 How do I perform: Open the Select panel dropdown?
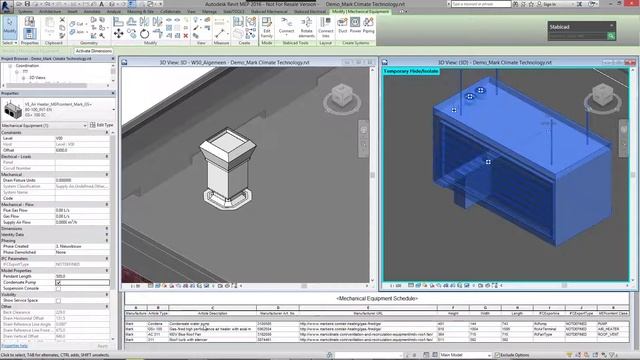[x=10, y=42]
